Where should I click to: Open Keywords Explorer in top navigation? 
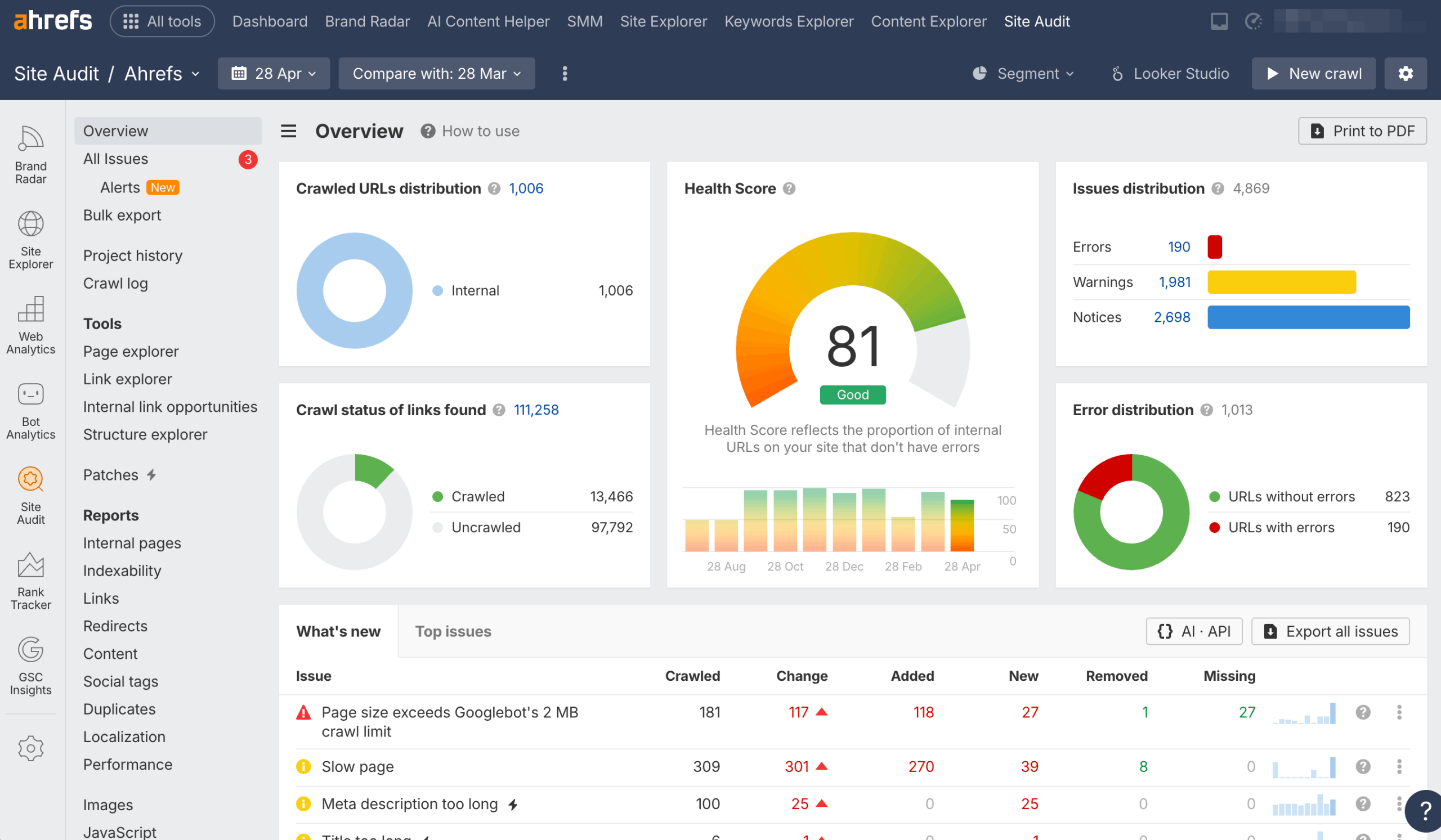coord(789,21)
